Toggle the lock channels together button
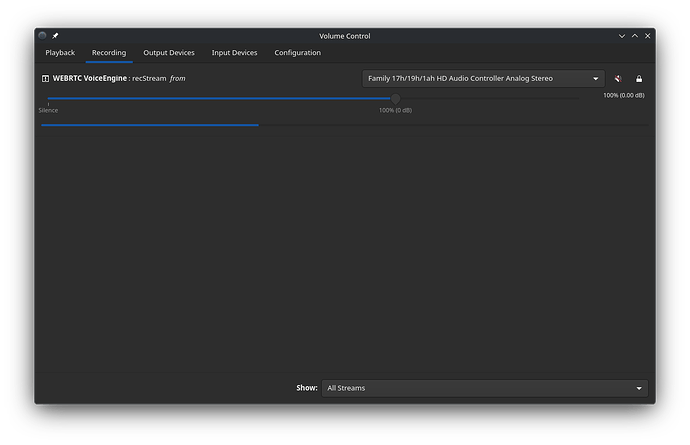The height and width of the screenshot is (445, 690). [x=639, y=78]
